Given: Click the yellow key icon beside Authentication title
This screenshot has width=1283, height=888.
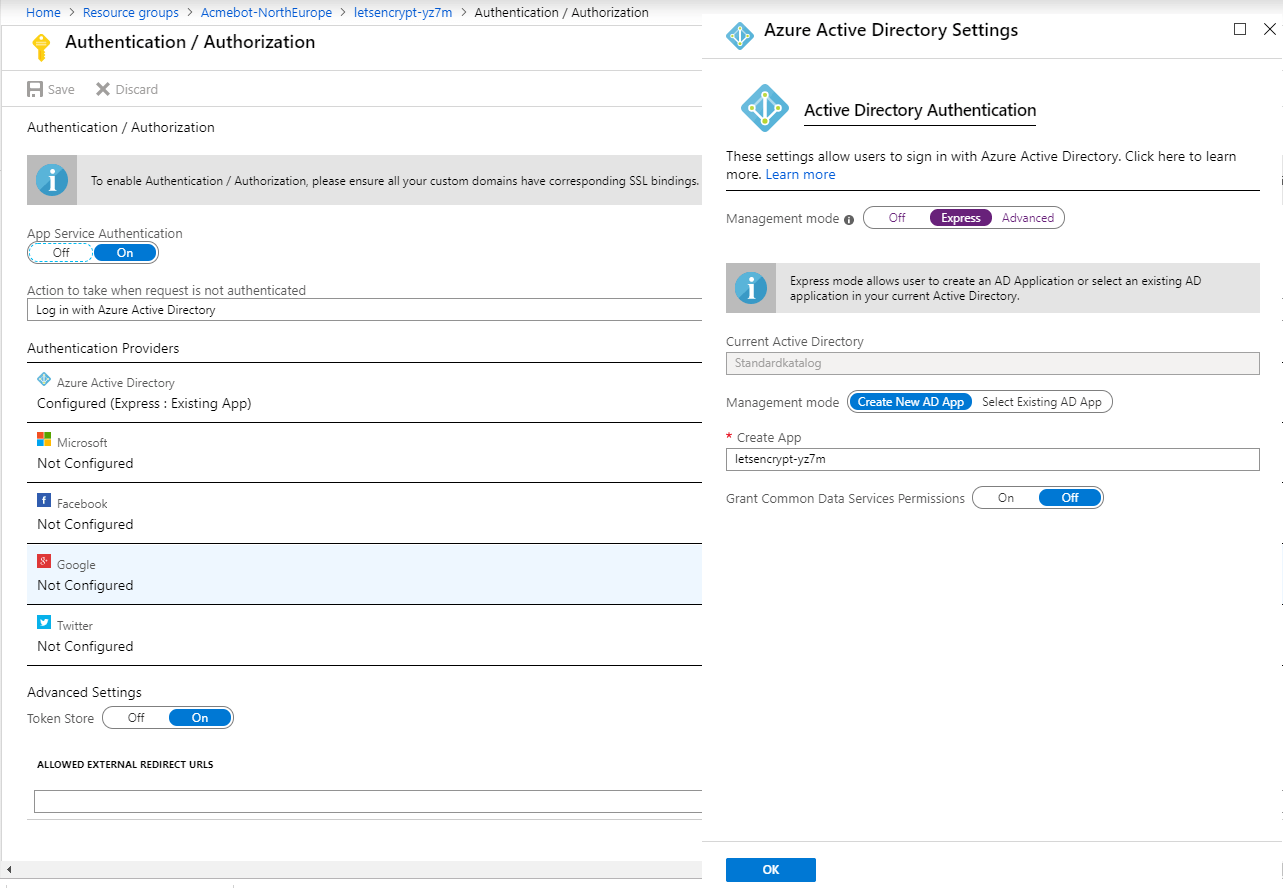Looking at the screenshot, I should (41, 46).
